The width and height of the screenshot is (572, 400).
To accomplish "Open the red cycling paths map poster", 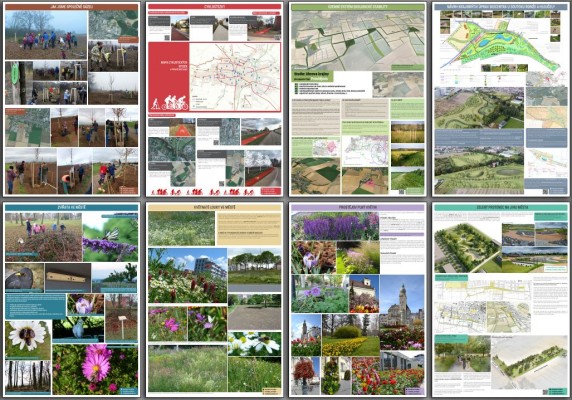I will [x=214, y=99].
